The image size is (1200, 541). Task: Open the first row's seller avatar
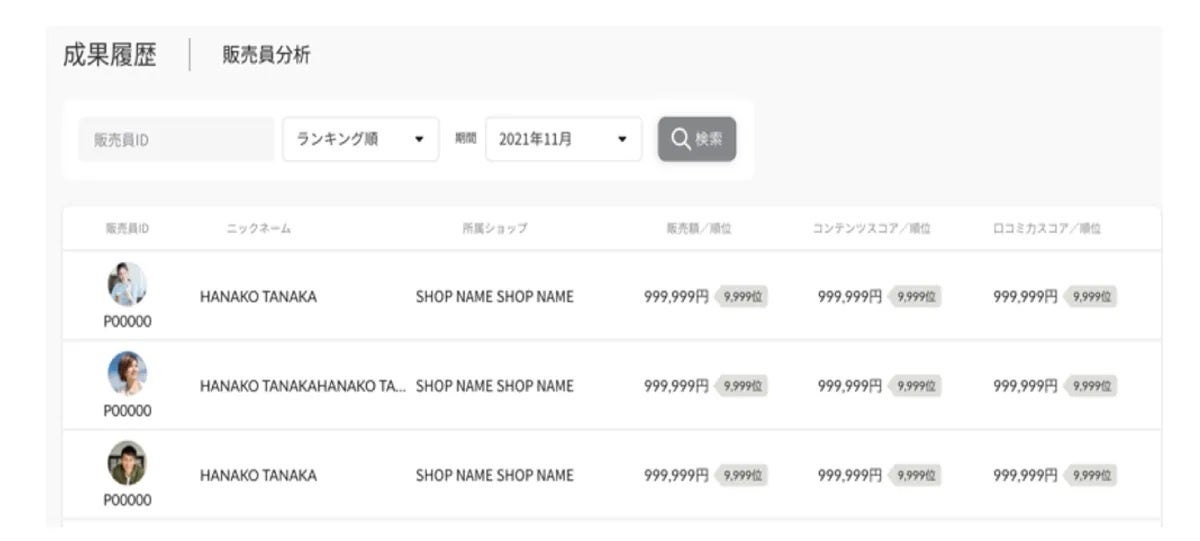127,284
